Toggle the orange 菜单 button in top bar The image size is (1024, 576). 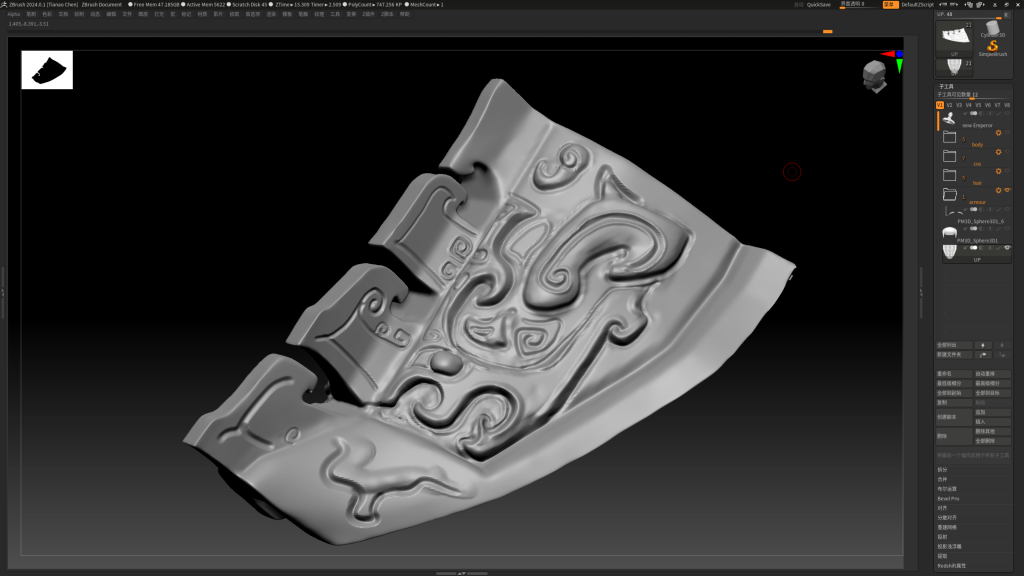[890, 5]
